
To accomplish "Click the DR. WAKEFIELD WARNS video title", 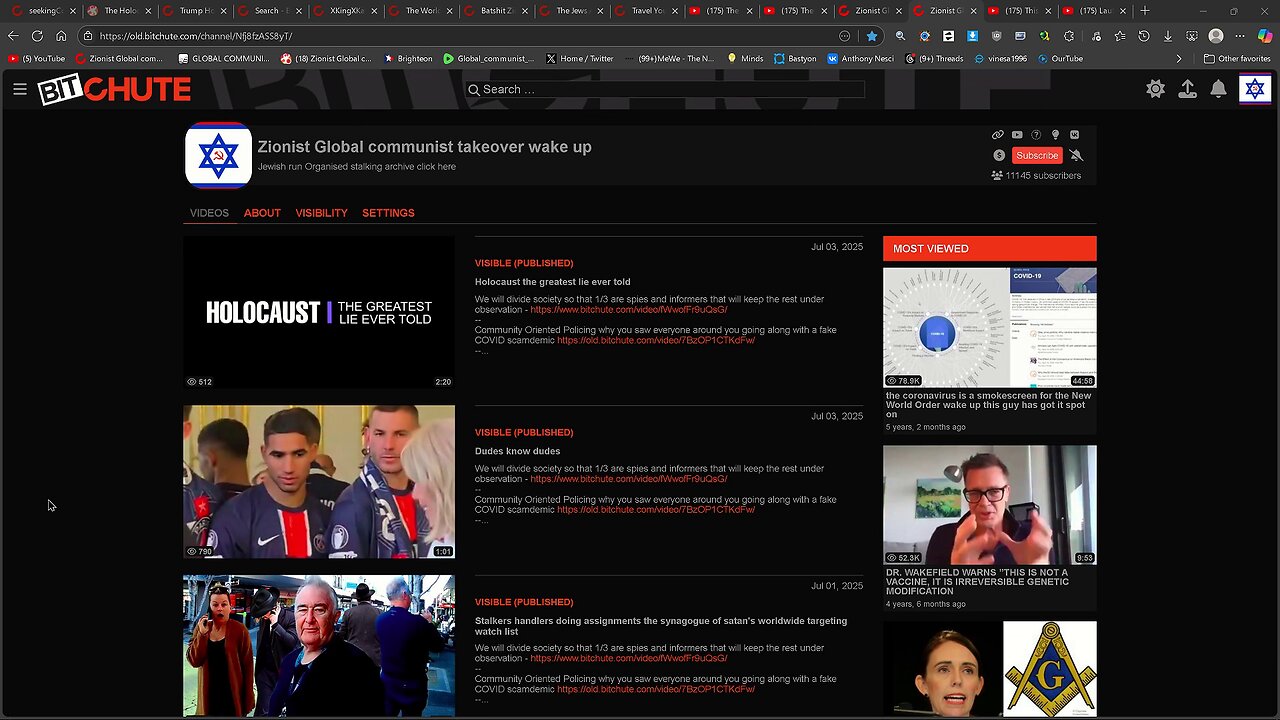I will [977, 582].
